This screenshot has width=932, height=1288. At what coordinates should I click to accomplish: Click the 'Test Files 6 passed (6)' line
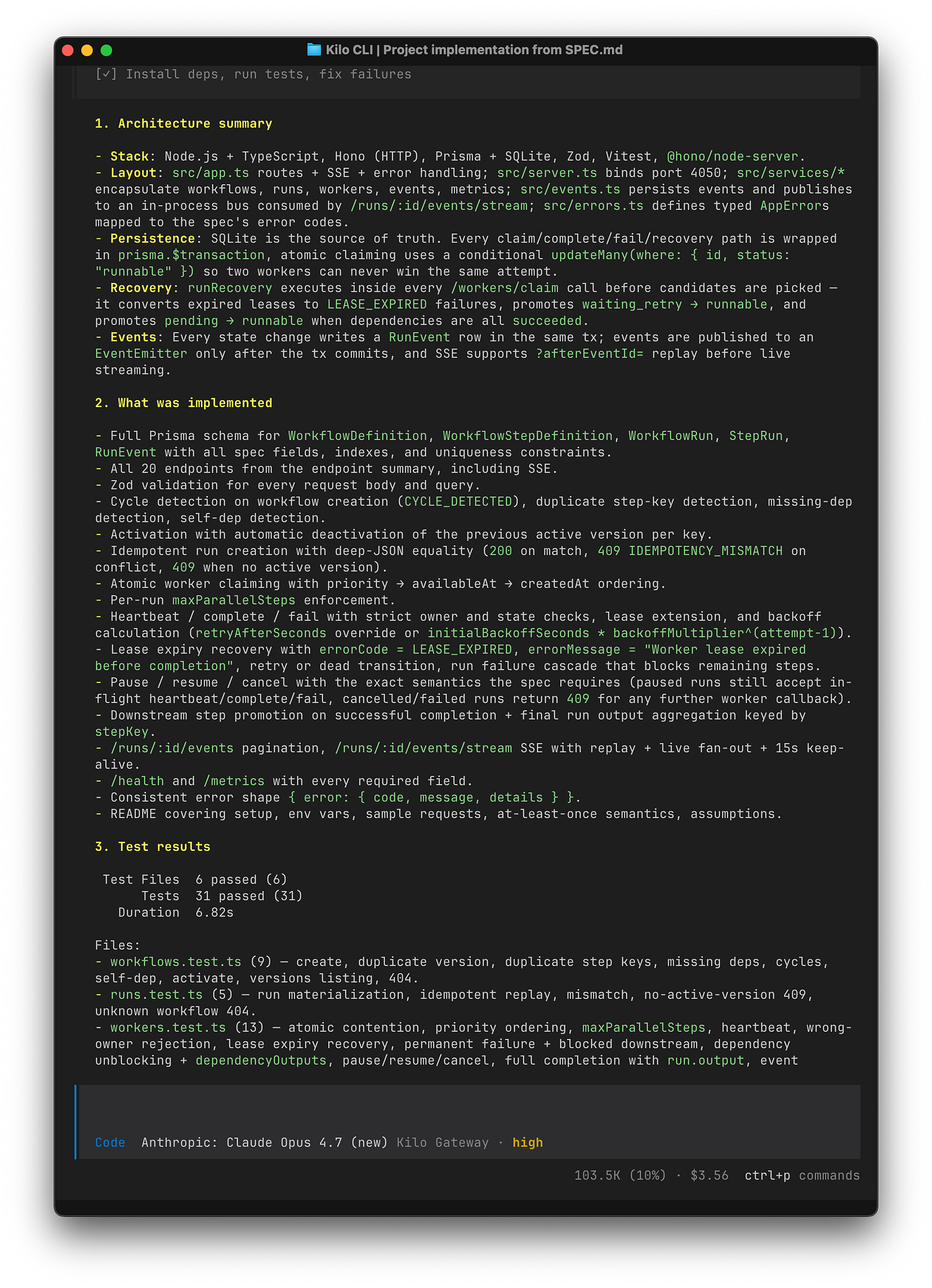click(195, 880)
